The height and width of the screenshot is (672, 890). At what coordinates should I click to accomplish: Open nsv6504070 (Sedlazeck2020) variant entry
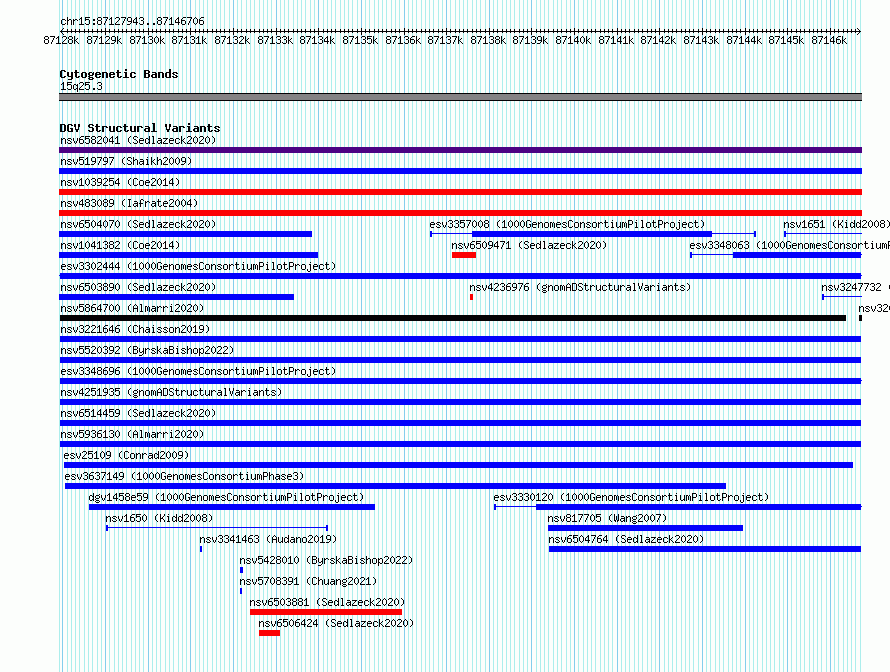(138, 224)
